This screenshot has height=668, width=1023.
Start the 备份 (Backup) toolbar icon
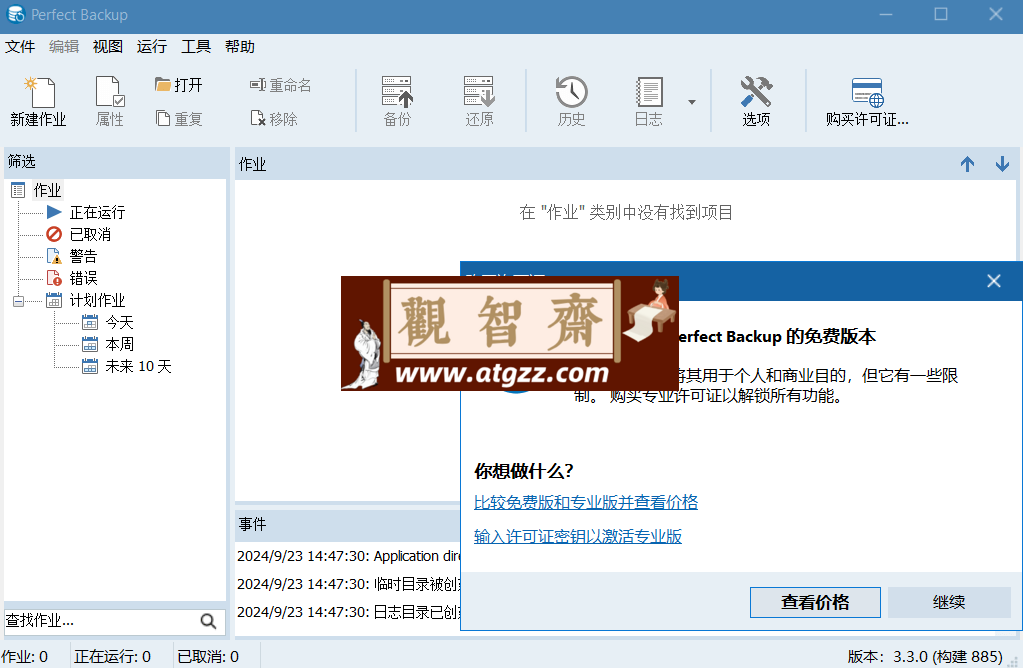[x=397, y=101]
